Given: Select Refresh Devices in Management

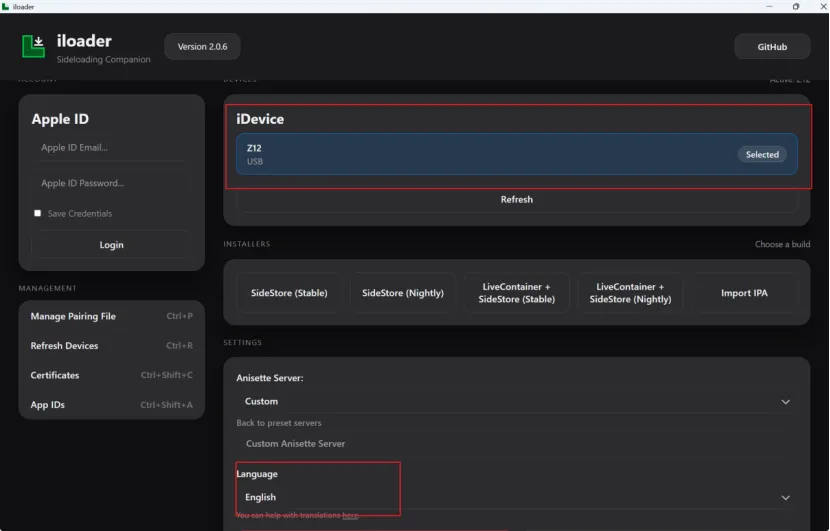Looking at the screenshot, I should click(111, 346).
